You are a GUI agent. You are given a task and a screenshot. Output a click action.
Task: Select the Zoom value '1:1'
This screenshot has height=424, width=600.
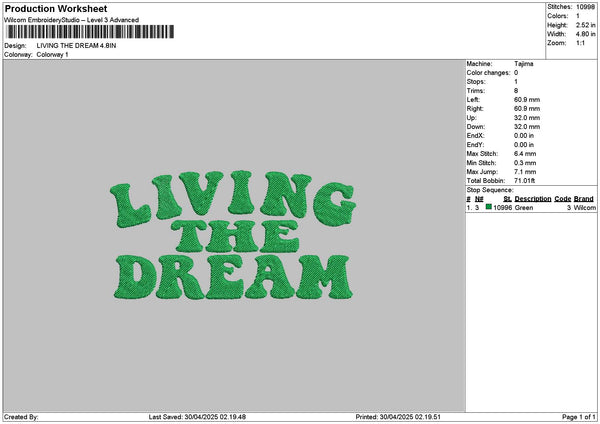tap(580, 43)
